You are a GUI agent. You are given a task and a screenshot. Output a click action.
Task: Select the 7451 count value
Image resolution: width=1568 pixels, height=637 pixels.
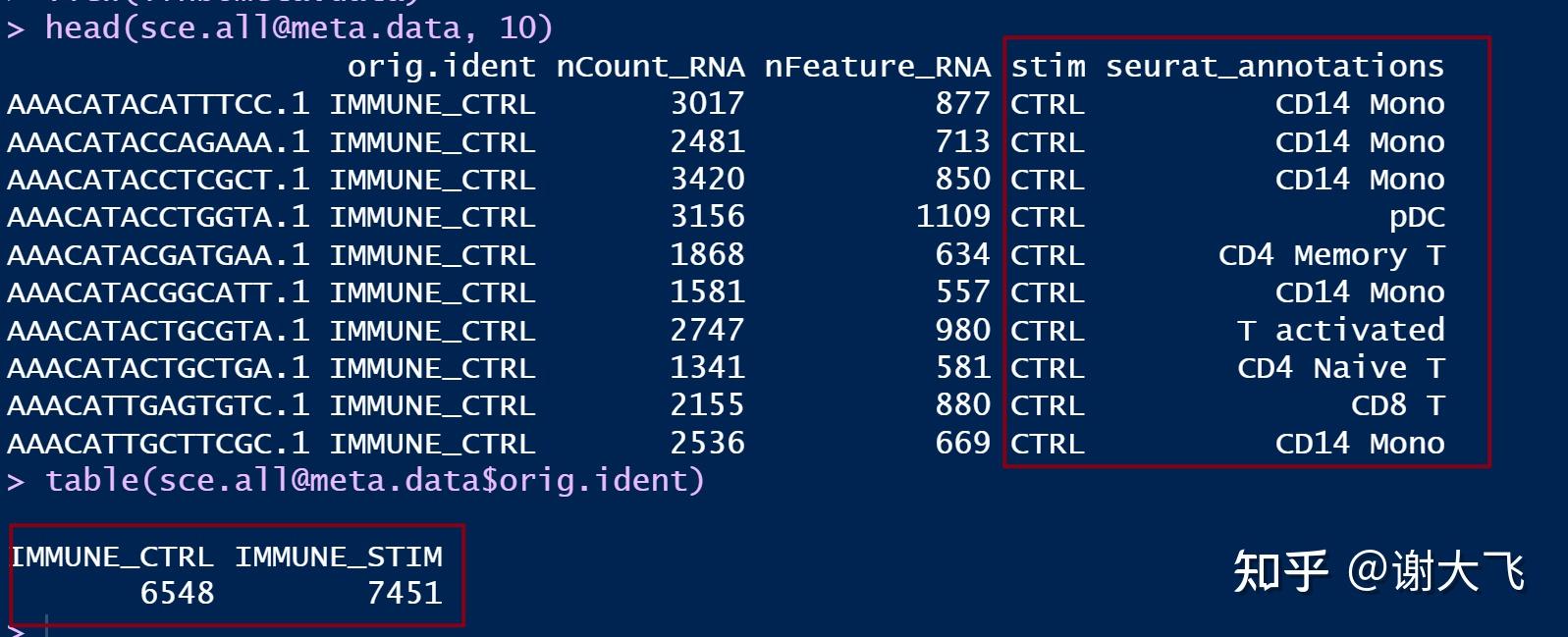coord(405,593)
